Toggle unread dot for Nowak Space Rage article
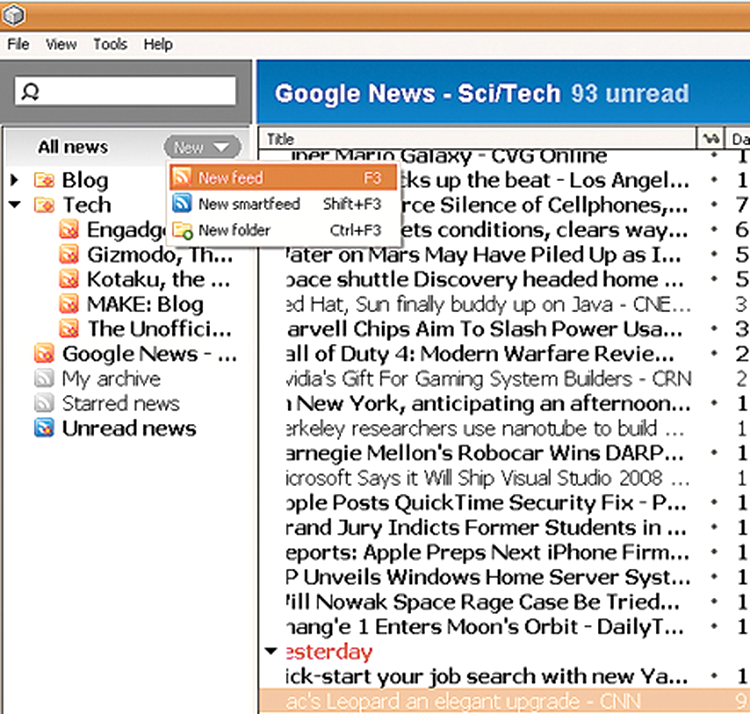This screenshot has height=714, width=750. pyautogui.click(x=714, y=601)
